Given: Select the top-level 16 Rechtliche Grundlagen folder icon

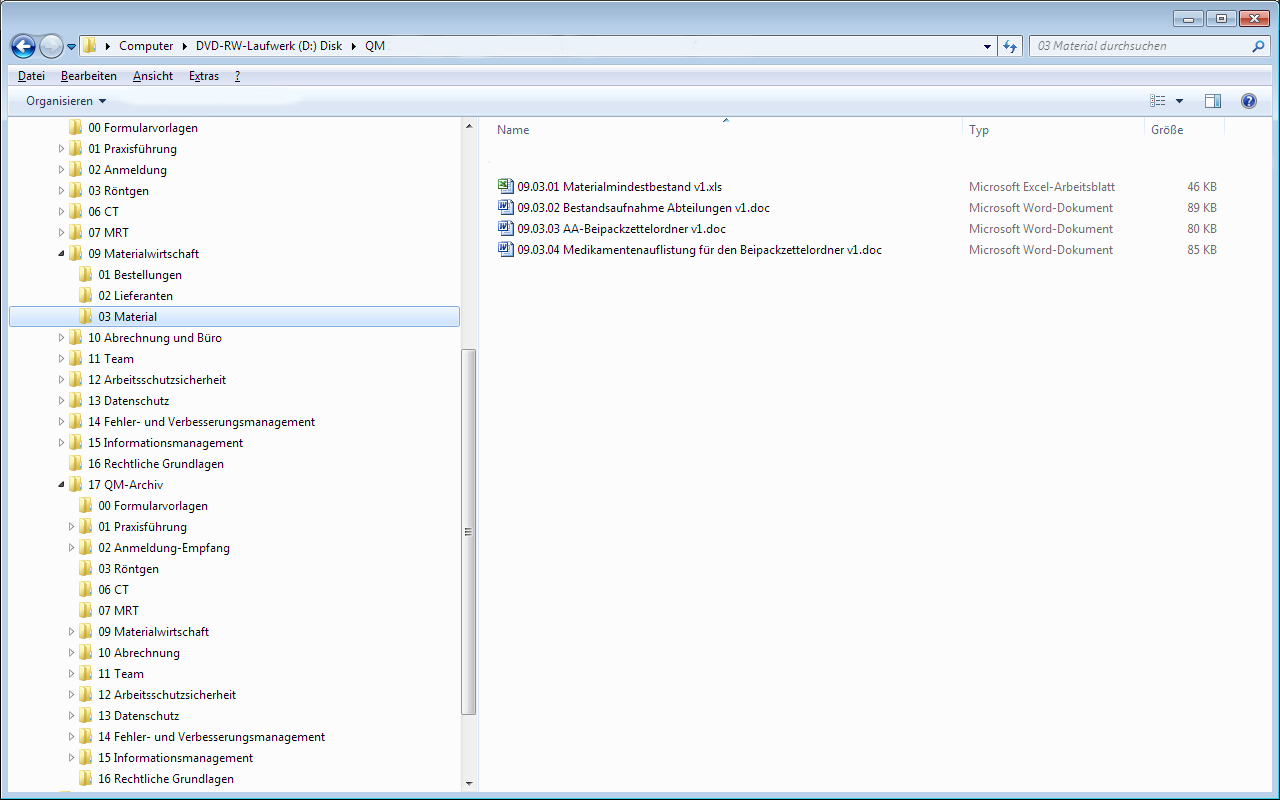Looking at the screenshot, I should coord(76,463).
